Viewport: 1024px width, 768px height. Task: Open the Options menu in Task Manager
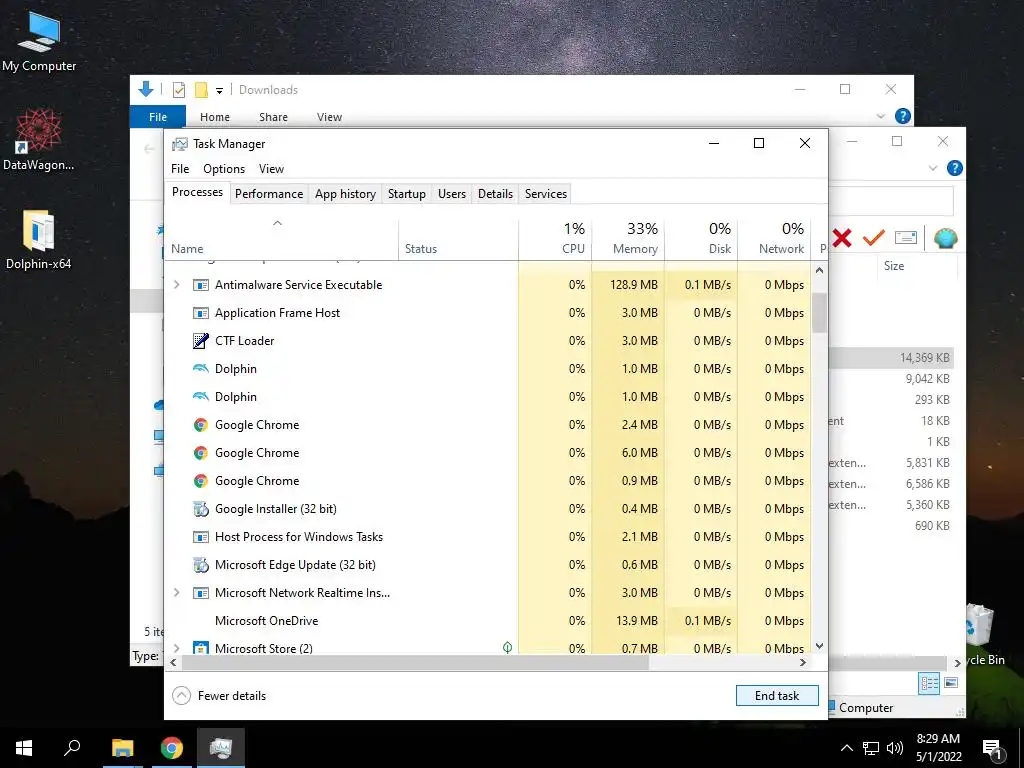(x=224, y=168)
